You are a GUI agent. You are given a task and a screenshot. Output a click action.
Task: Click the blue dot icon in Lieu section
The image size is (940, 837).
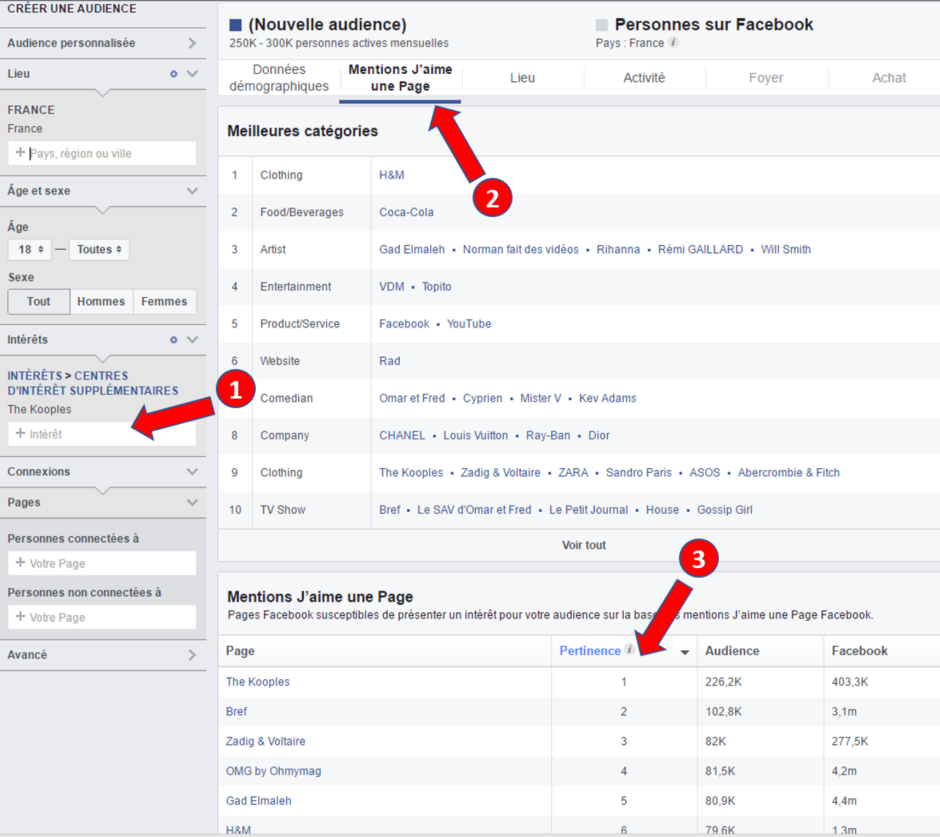pos(173,74)
